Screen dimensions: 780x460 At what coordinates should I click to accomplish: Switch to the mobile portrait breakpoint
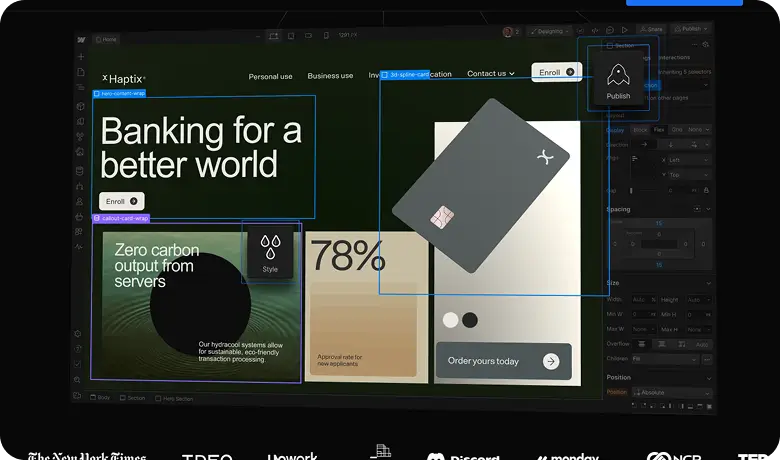coord(326,36)
